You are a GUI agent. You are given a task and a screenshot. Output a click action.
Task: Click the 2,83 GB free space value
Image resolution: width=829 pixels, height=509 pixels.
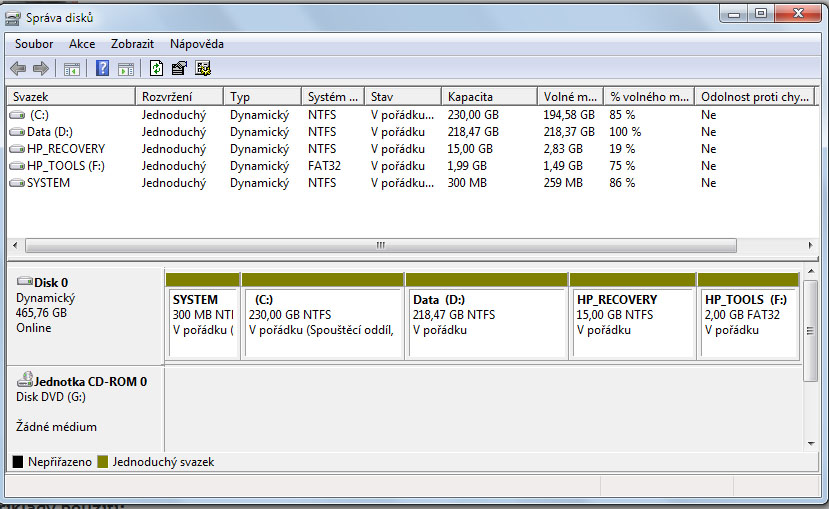click(563, 149)
